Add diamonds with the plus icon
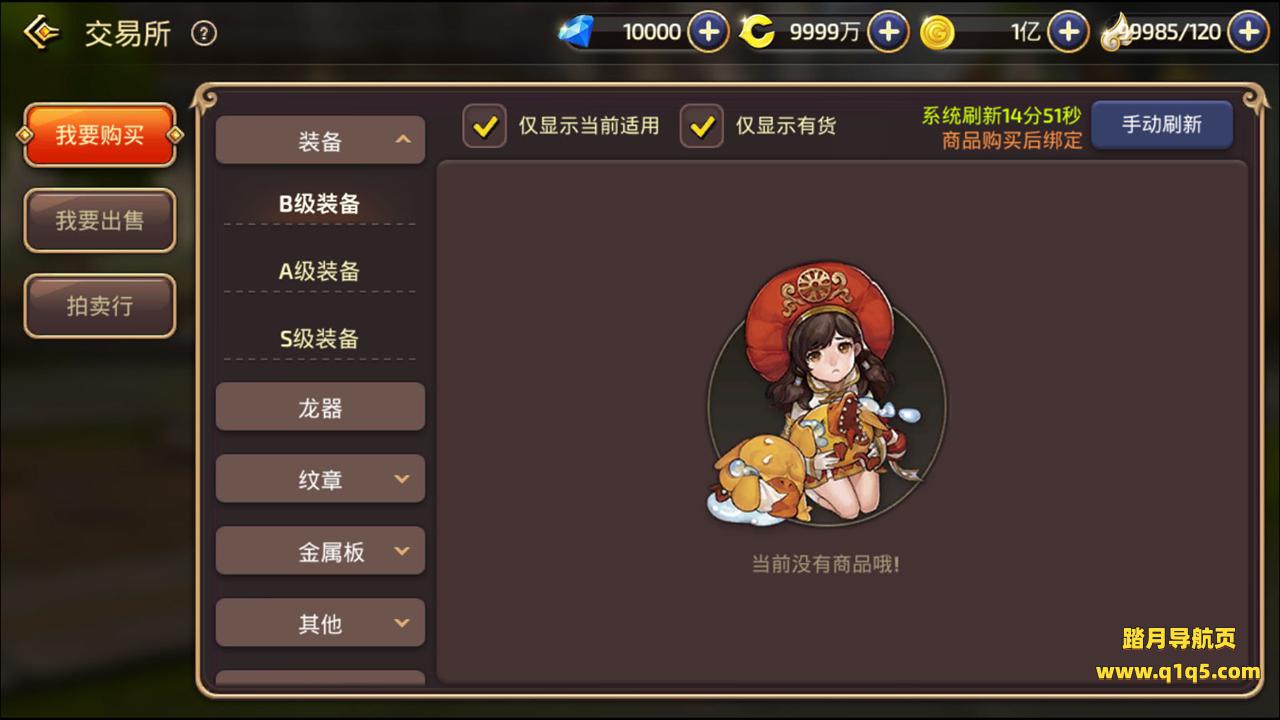 pos(708,32)
